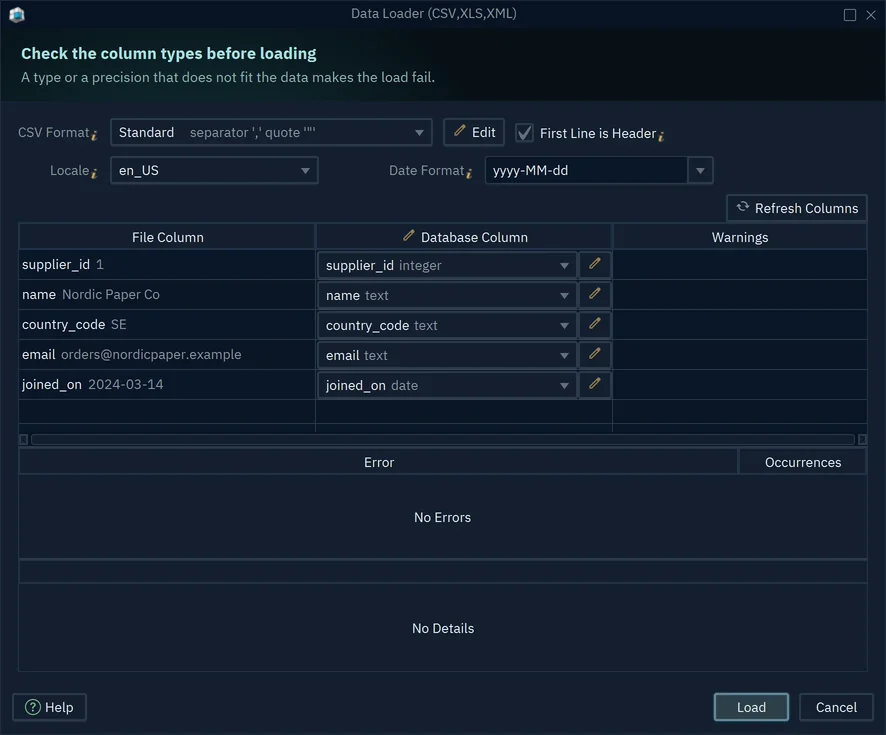The height and width of the screenshot is (735, 886).
Task: Click info icon next to First Line is Header
Action: click(x=661, y=136)
